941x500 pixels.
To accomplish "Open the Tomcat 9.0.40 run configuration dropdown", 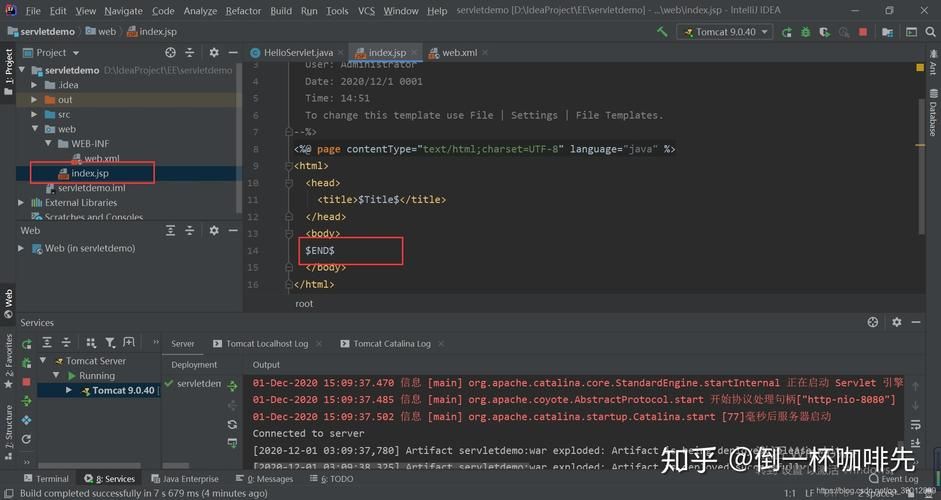I will pyautogui.click(x=725, y=32).
